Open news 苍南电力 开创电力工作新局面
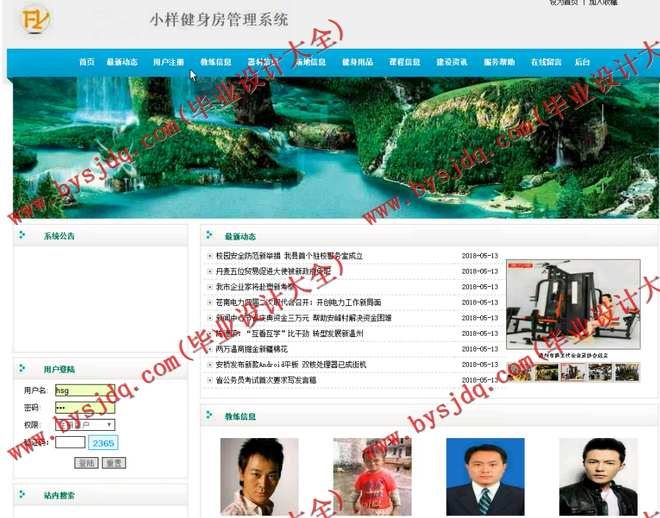 (298, 303)
